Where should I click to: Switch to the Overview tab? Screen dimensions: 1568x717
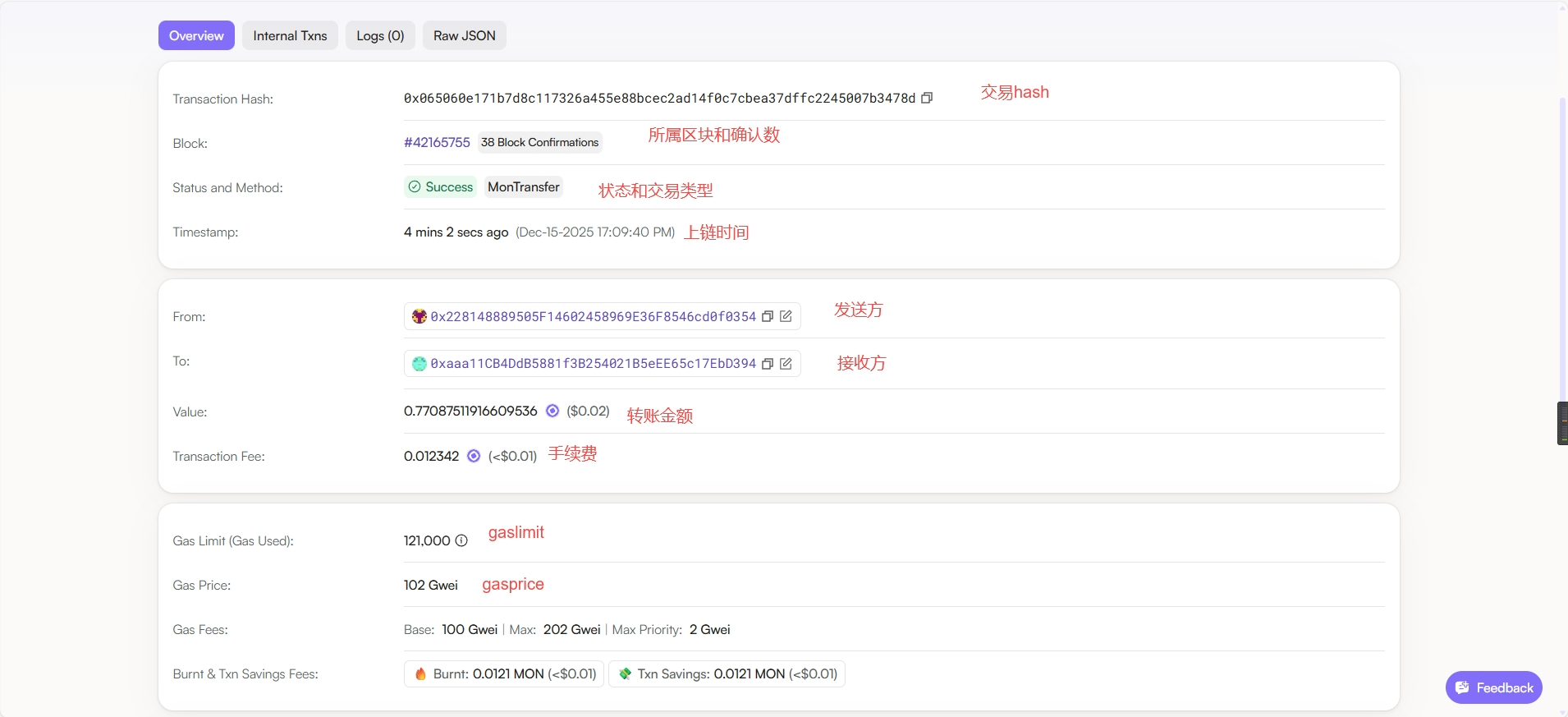tap(196, 35)
